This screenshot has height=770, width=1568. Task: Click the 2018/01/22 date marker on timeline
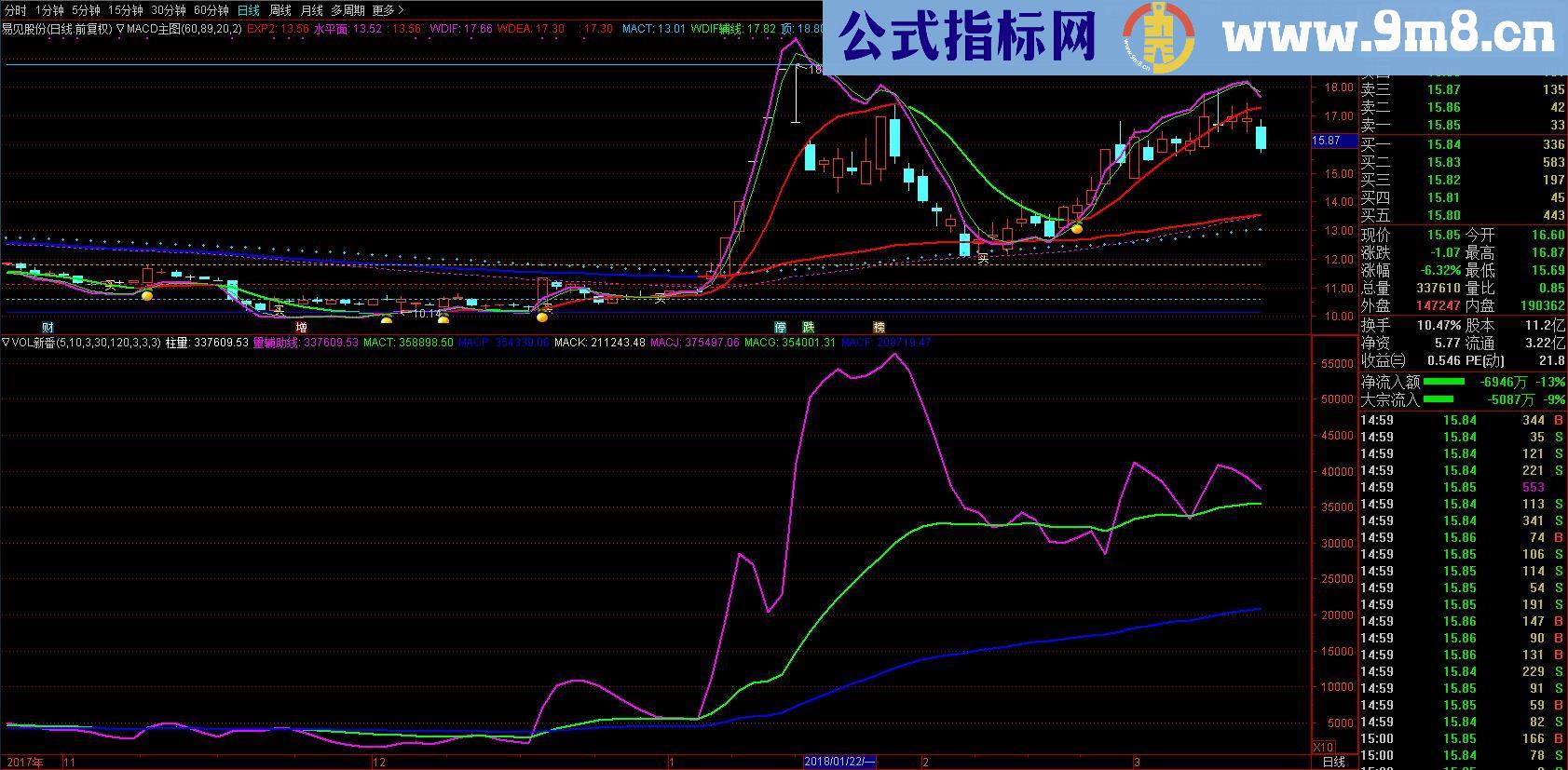coord(839,763)
